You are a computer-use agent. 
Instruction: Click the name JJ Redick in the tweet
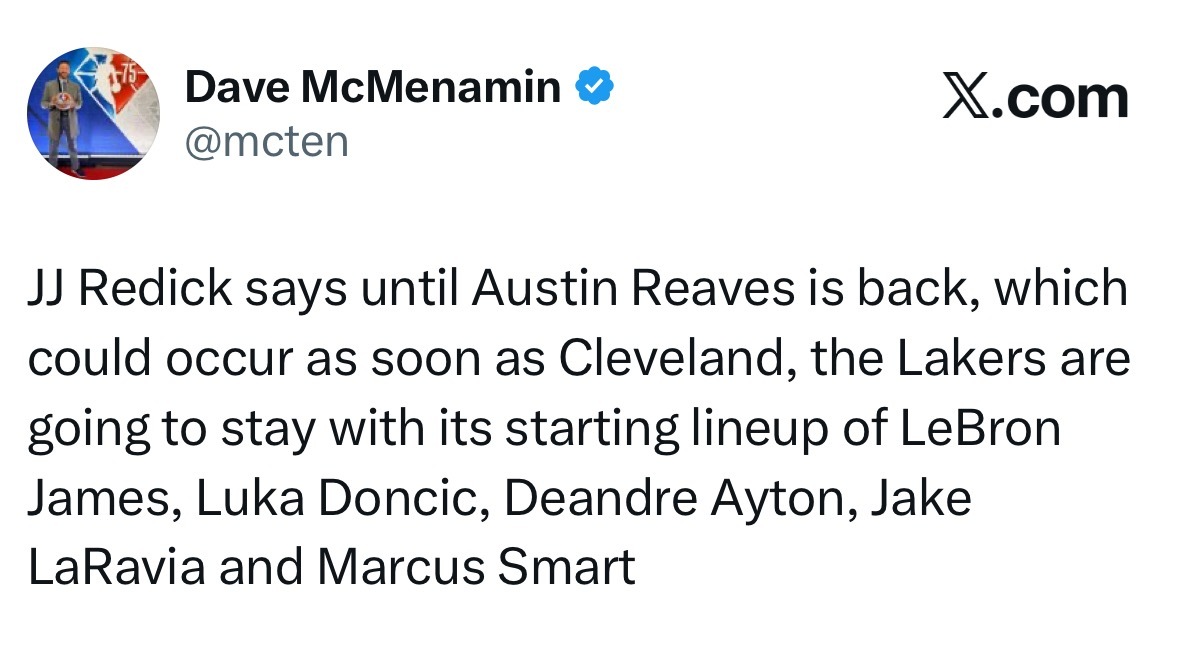point(130,288)
